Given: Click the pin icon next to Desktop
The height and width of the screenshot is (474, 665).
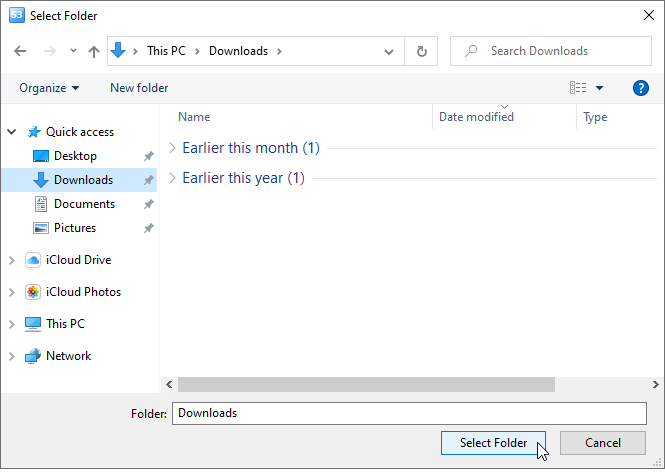Looking at the screenshot, I should point(148,156).
